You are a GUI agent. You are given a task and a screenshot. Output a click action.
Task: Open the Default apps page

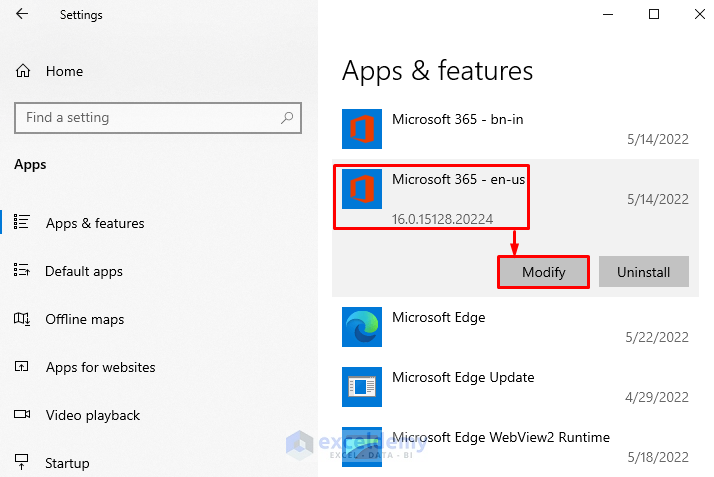tap(84, 271)
